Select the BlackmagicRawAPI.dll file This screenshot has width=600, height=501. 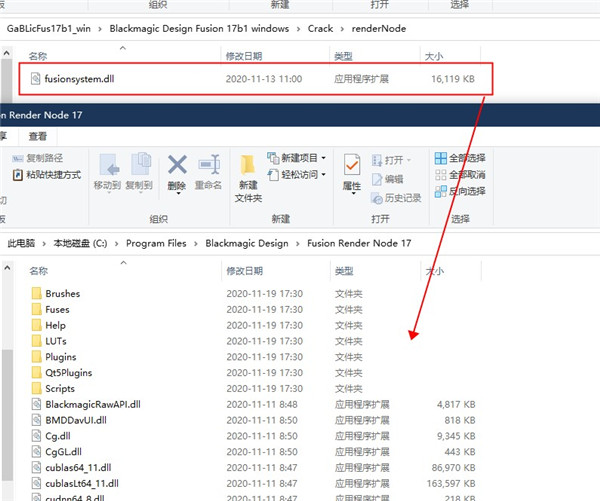click(x=92, y=404)
